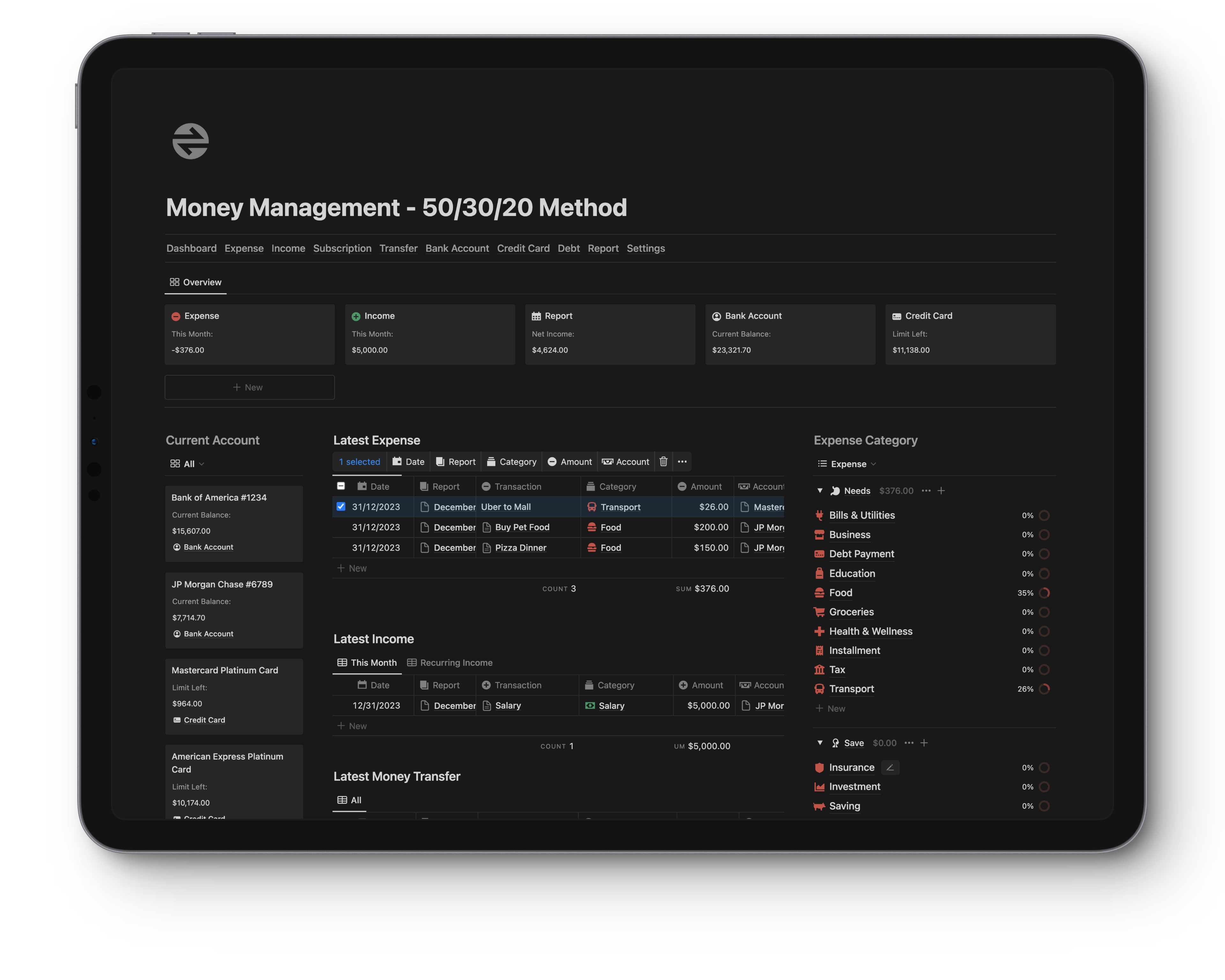Click the Business storefront icon
Image resolution: width=1225 pixels, height=980 pixels.
[819, 535]
